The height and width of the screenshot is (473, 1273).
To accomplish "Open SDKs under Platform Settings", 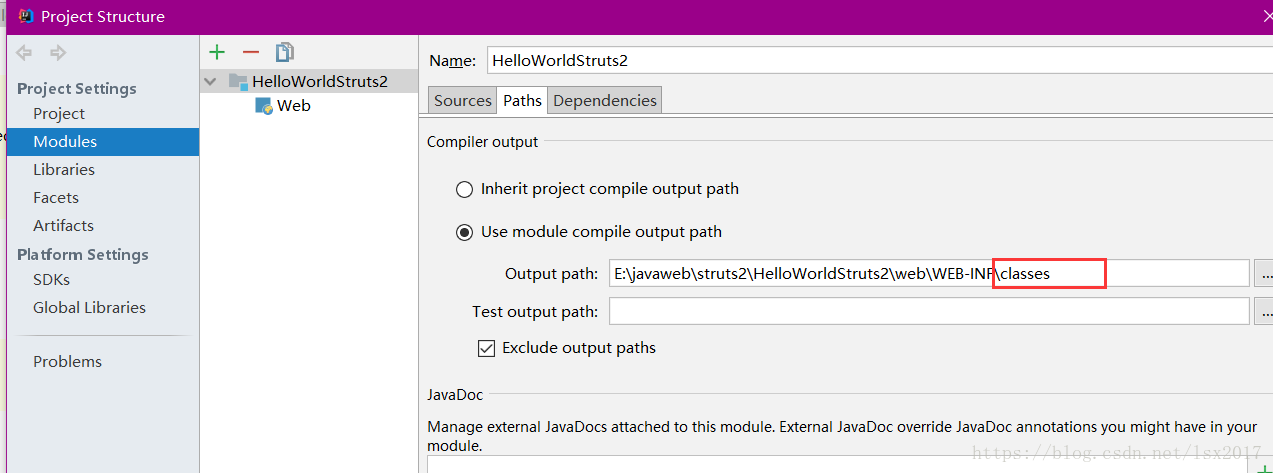I will coord(51,280).
